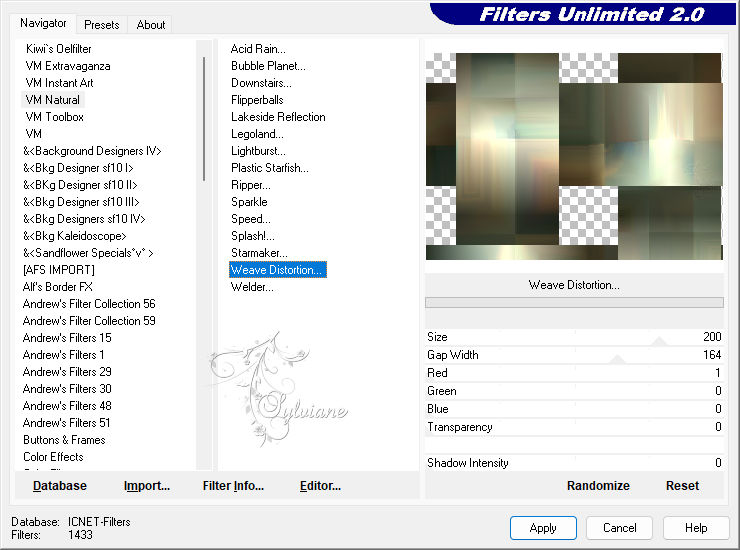This screenshot has width=740, height=550.
Task: Choose the Ripper filter
Action: tap(251, 185)
